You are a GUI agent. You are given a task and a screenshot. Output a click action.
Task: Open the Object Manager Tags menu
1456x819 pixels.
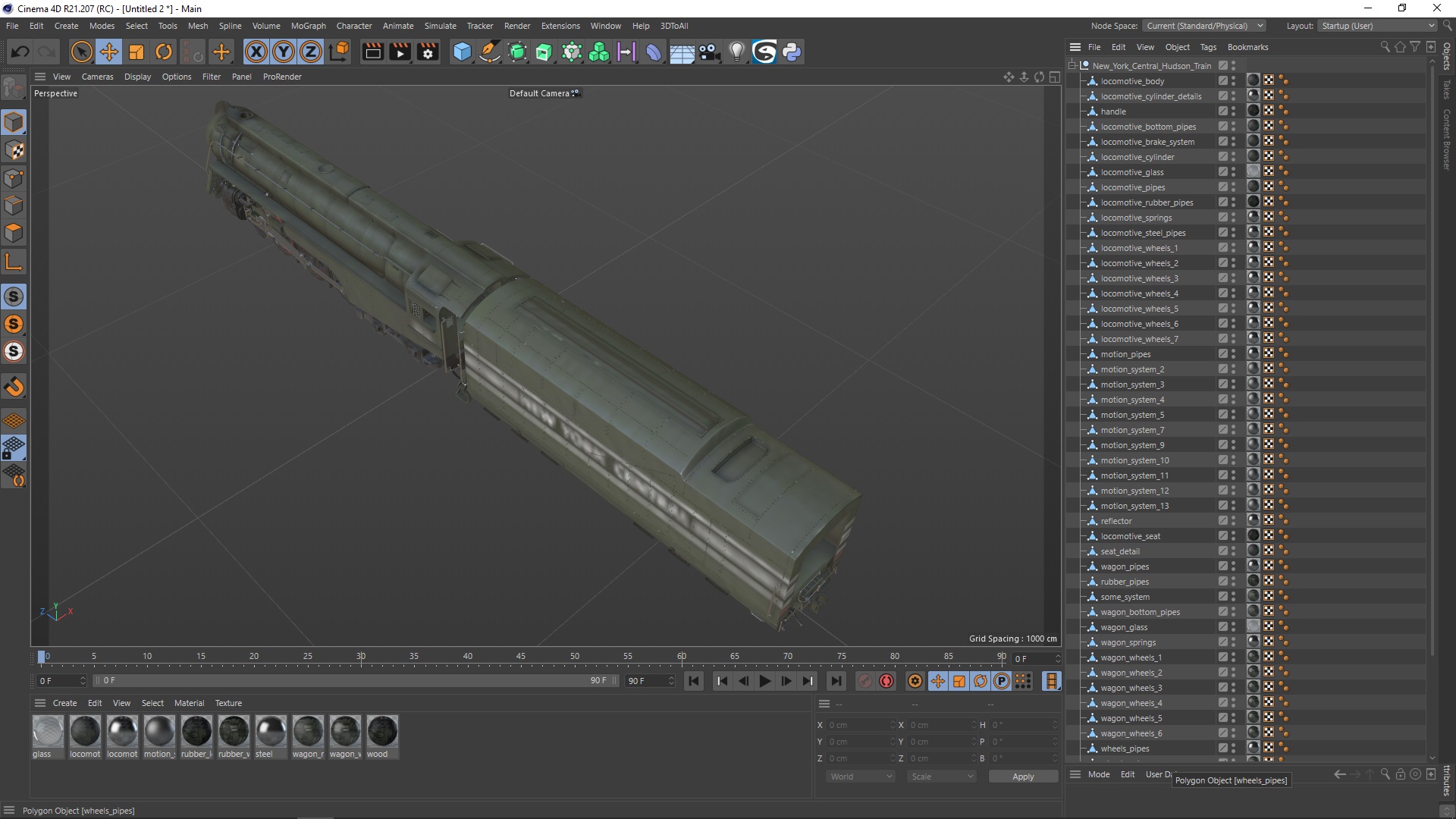(1208, 47)
